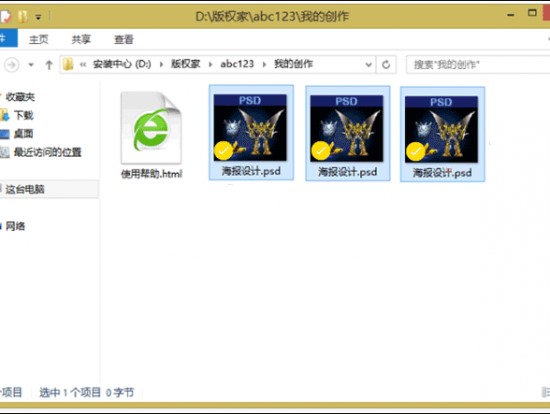Go to 版权家 breadcrumb folder
The width and height of the screenshot is (550, 414).
click(186, 64)
